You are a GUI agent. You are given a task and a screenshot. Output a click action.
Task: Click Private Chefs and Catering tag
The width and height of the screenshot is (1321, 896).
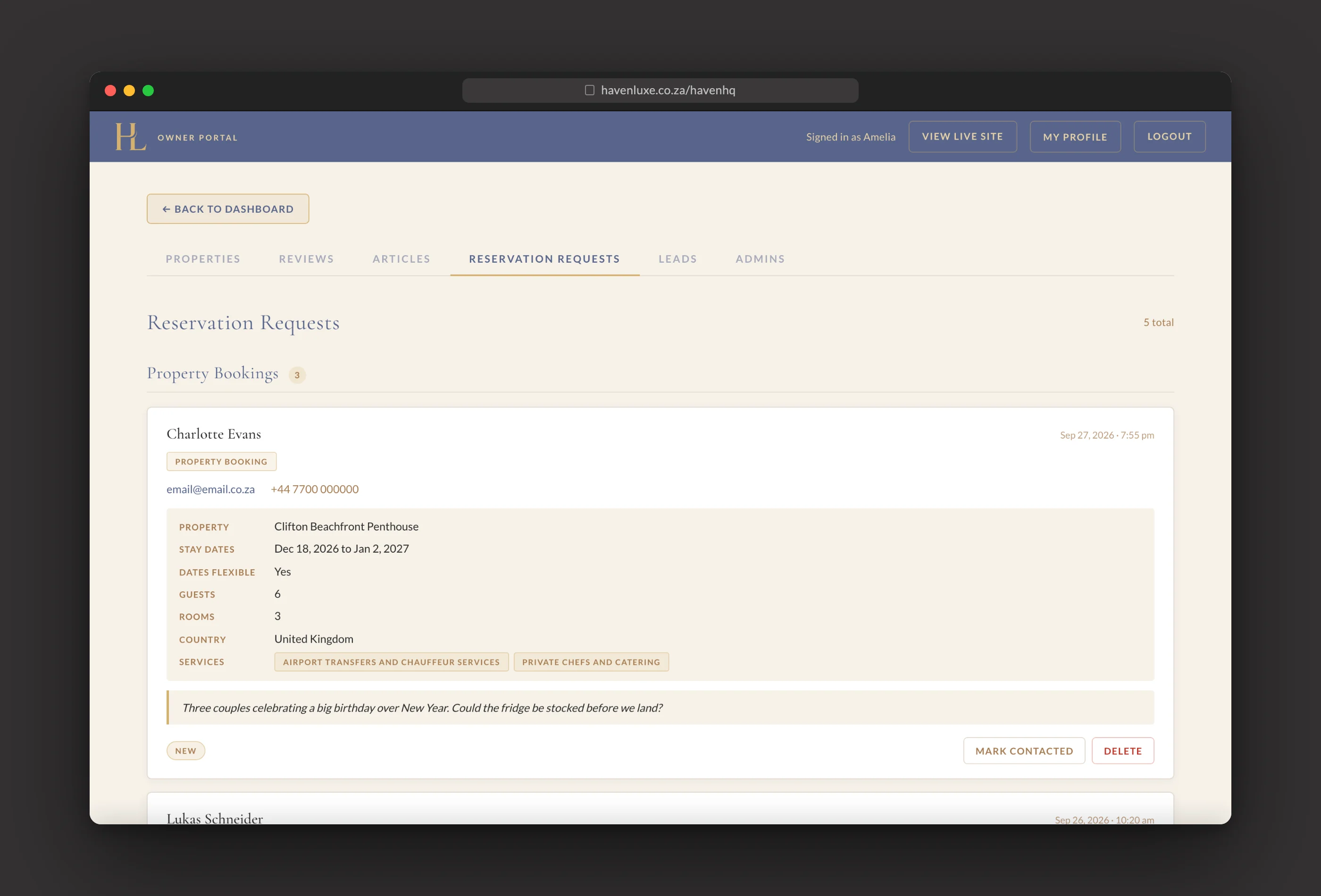(591, 663)
